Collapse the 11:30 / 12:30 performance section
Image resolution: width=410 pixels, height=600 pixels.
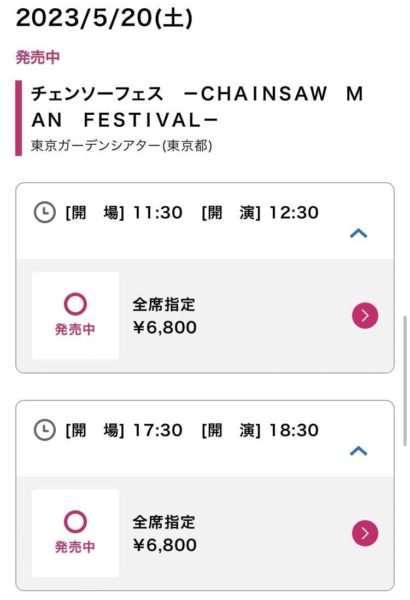359,233
